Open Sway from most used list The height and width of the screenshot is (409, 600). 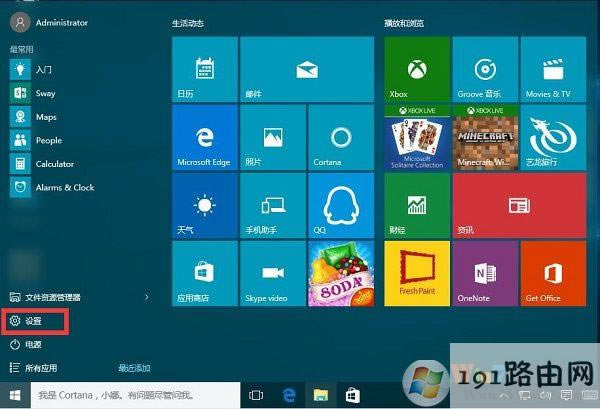tap(47, 92)
